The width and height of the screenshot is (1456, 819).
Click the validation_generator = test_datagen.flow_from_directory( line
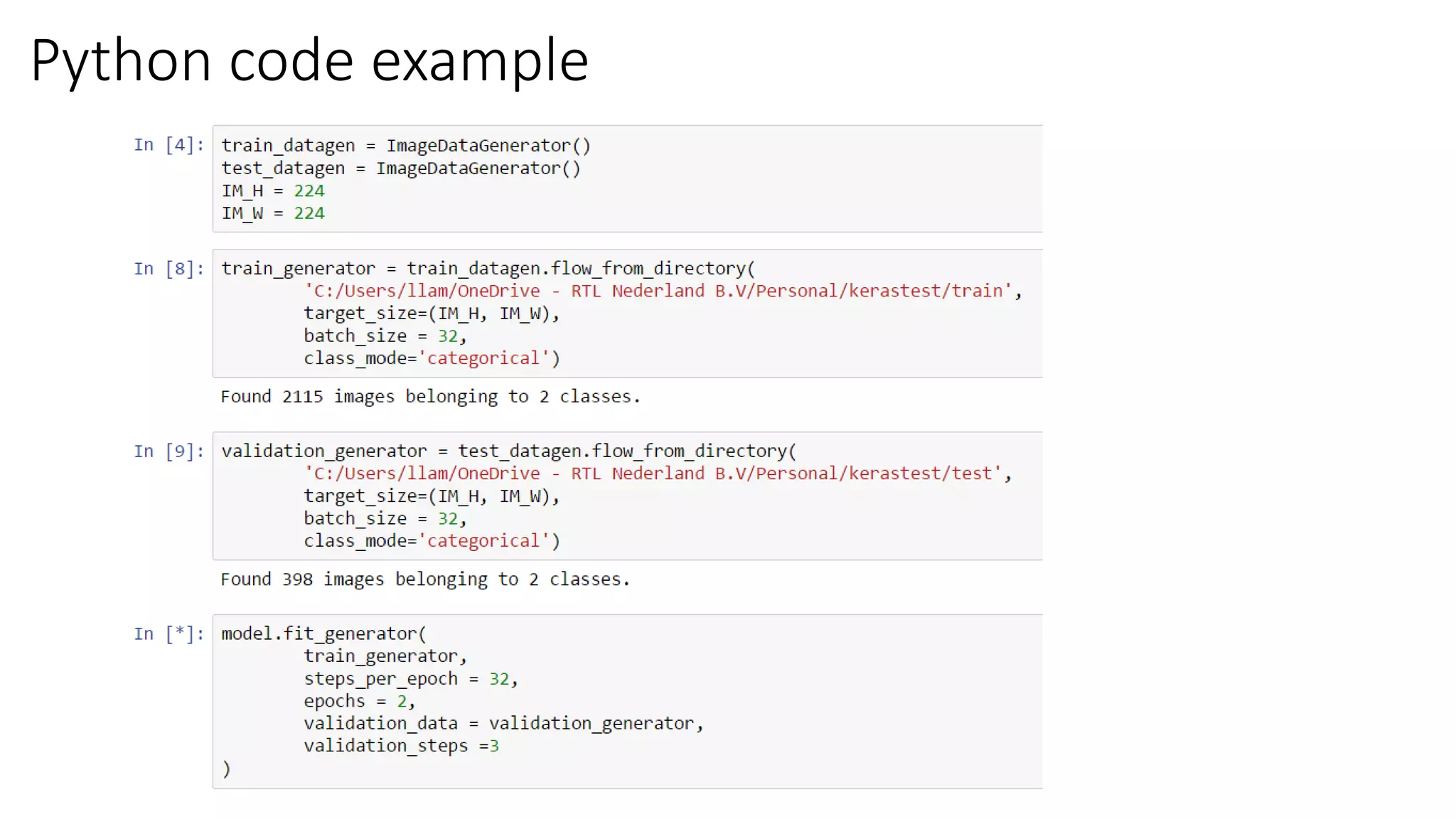[x=508, y=451]
